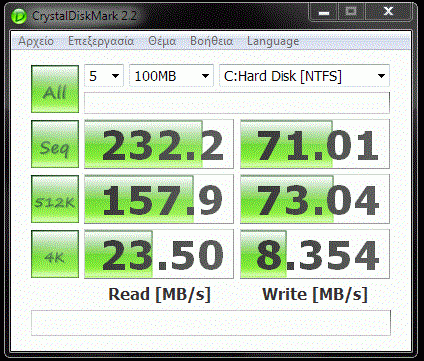
Task: Select the 512K write result 73.04
Action: coord(315,199)
